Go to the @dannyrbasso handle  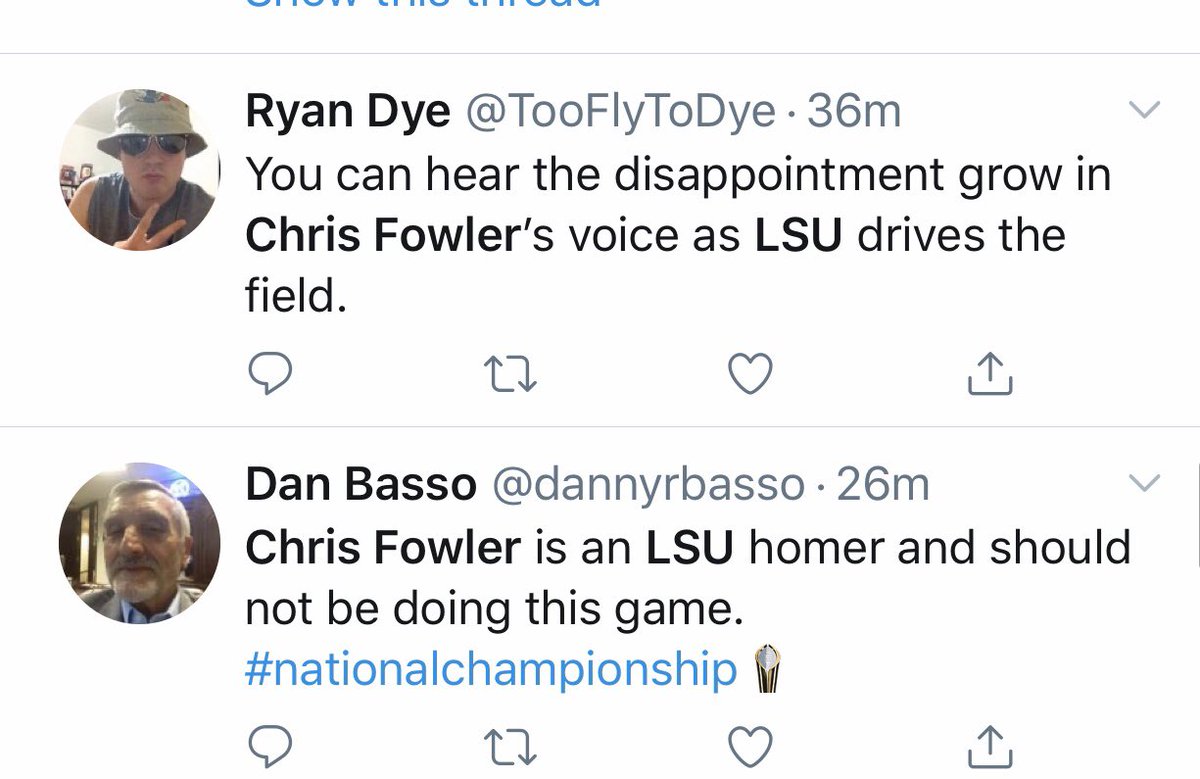pyautogui.click(x=649, y=486)
